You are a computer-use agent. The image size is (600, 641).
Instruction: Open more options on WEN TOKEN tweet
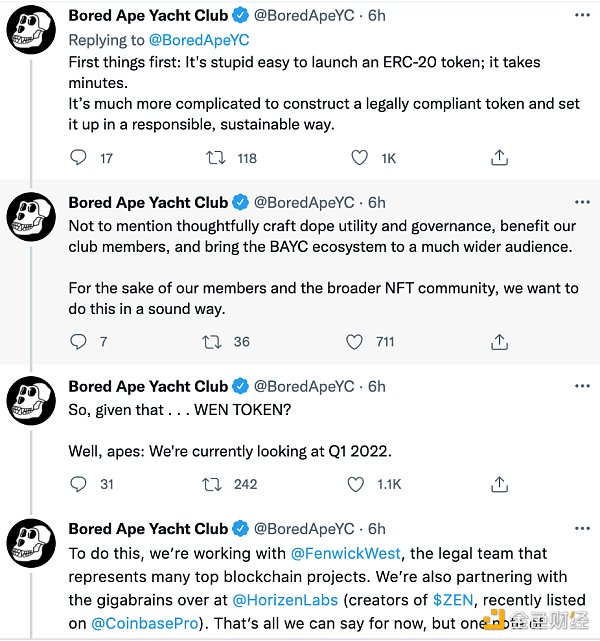[x=581, y=386]
